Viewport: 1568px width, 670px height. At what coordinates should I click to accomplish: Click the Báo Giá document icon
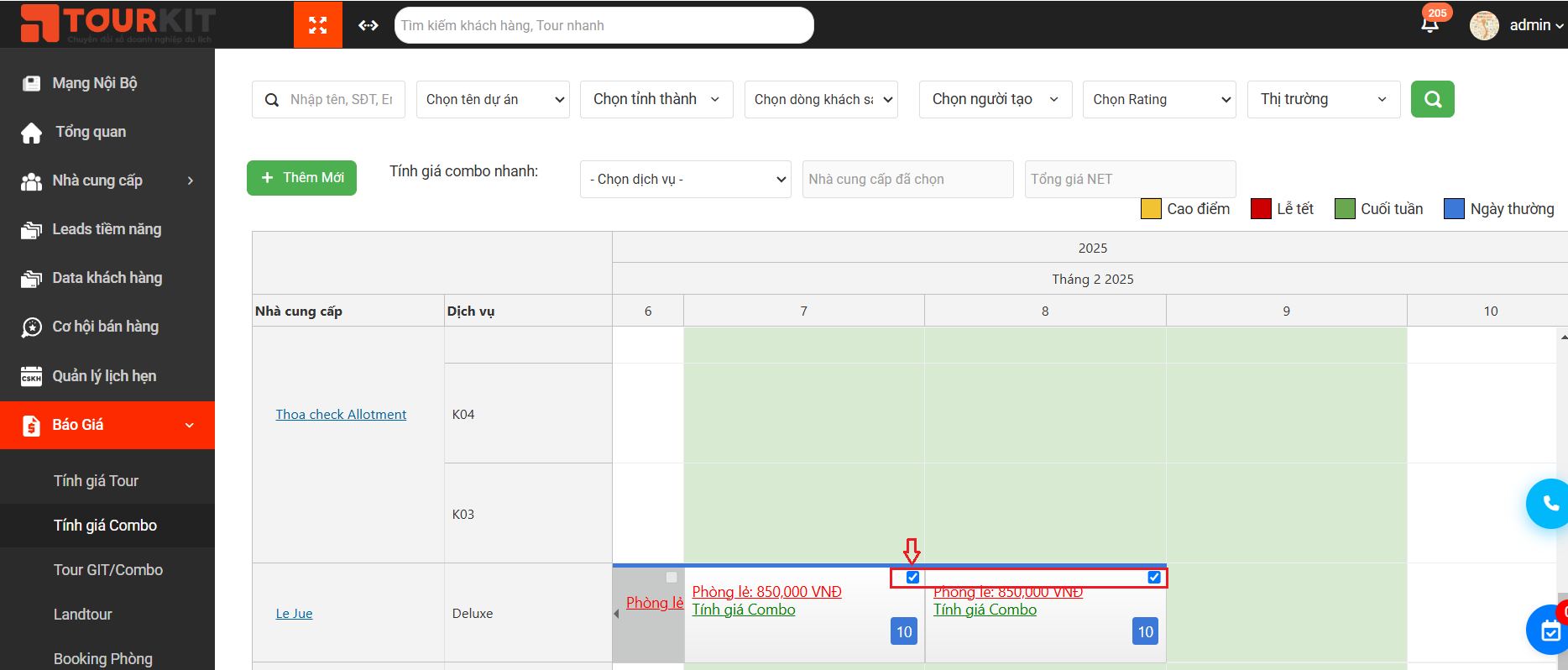tap(31, 426)
